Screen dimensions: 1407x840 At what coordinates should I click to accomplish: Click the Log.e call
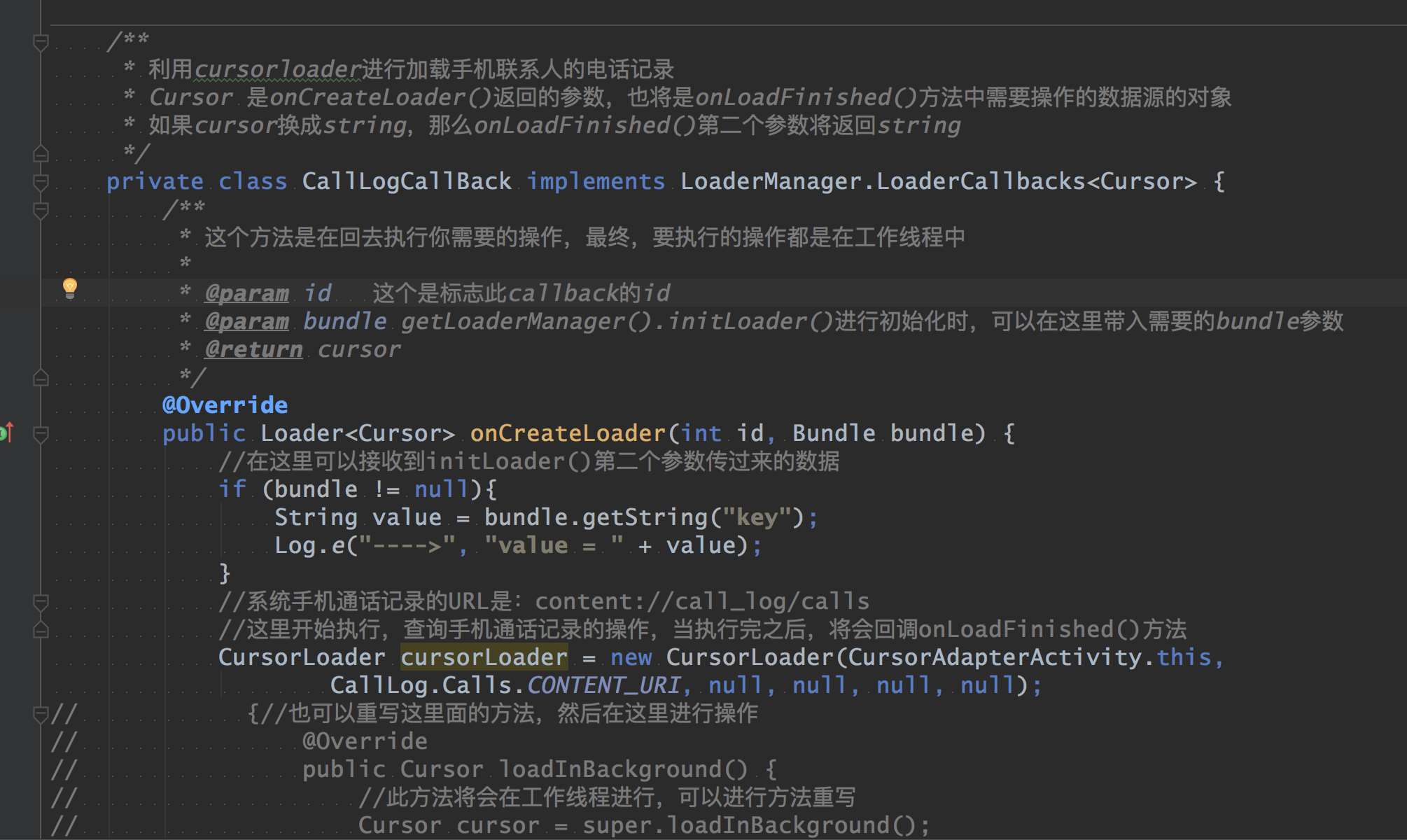pyautogui.click(x=309, y=546)
